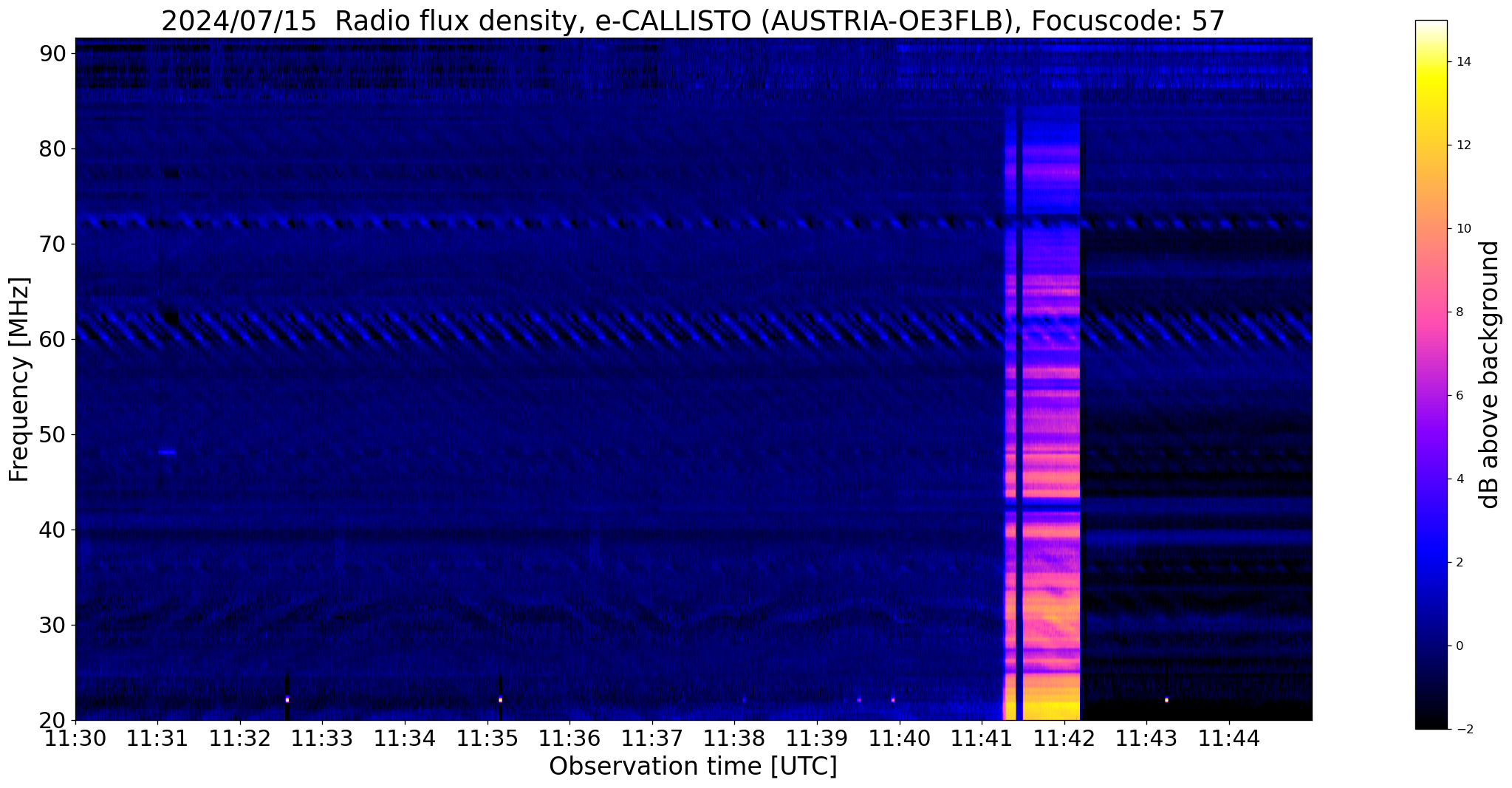The width and height of the screenshot is (1512, 788).
Task: Click the 90 MHz frequency tick label
Action: (x=52, y=54)
